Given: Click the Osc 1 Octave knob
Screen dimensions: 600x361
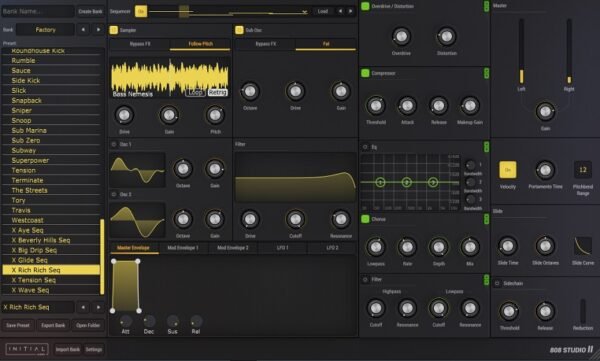Looking at the screenshot, I should pos(183,169).
